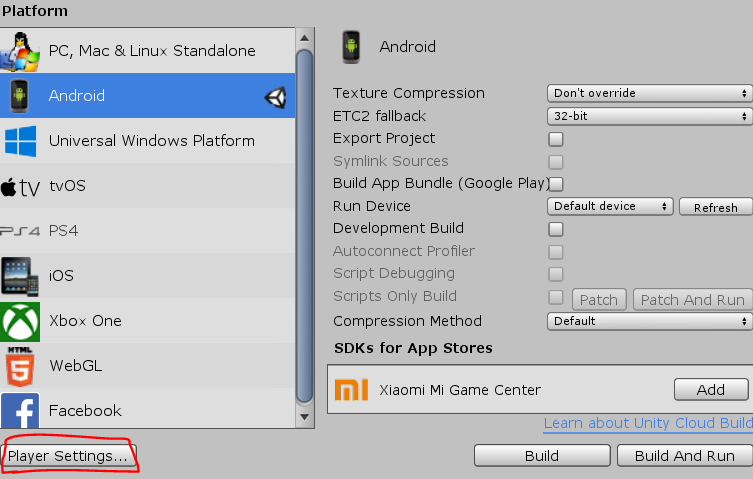Click the Patch And Run button

pos(692,300)
